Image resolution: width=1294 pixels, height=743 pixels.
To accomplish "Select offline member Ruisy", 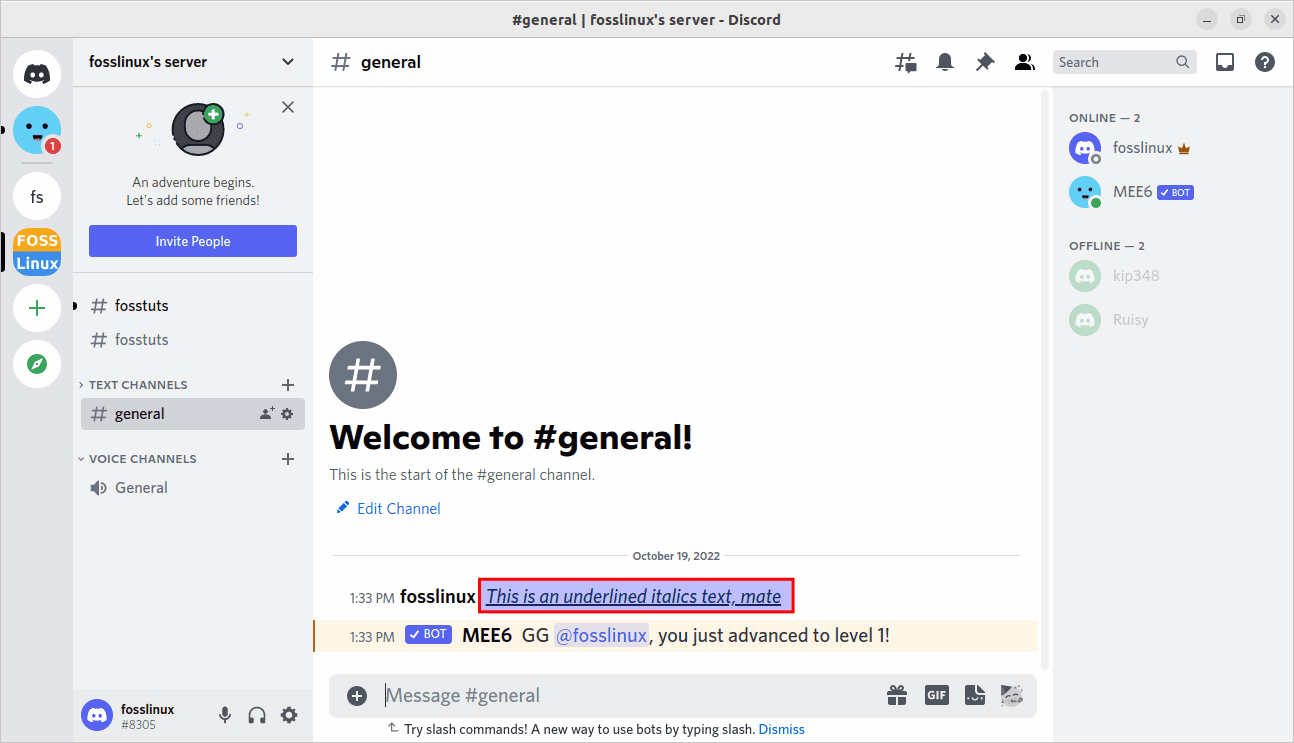I will pyautogui.click(x=1172, y=320).
